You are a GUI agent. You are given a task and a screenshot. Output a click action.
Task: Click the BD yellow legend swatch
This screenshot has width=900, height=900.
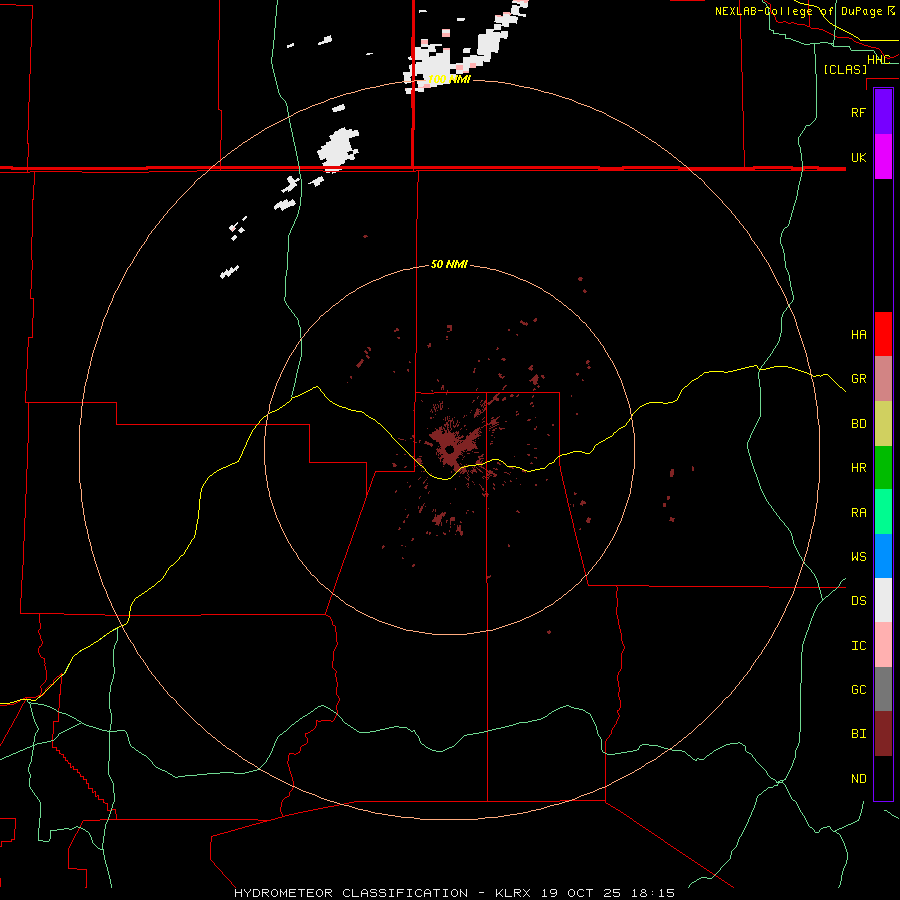point(883,424)
